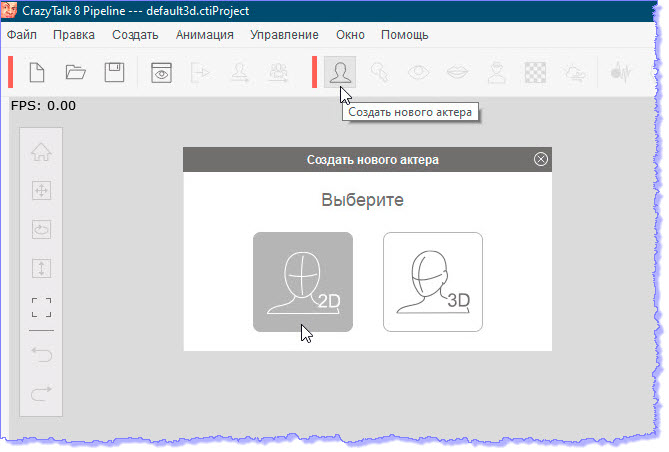Choose the 3D actor option
Viewport: 669px width, 452px height.
click(433, 282)
